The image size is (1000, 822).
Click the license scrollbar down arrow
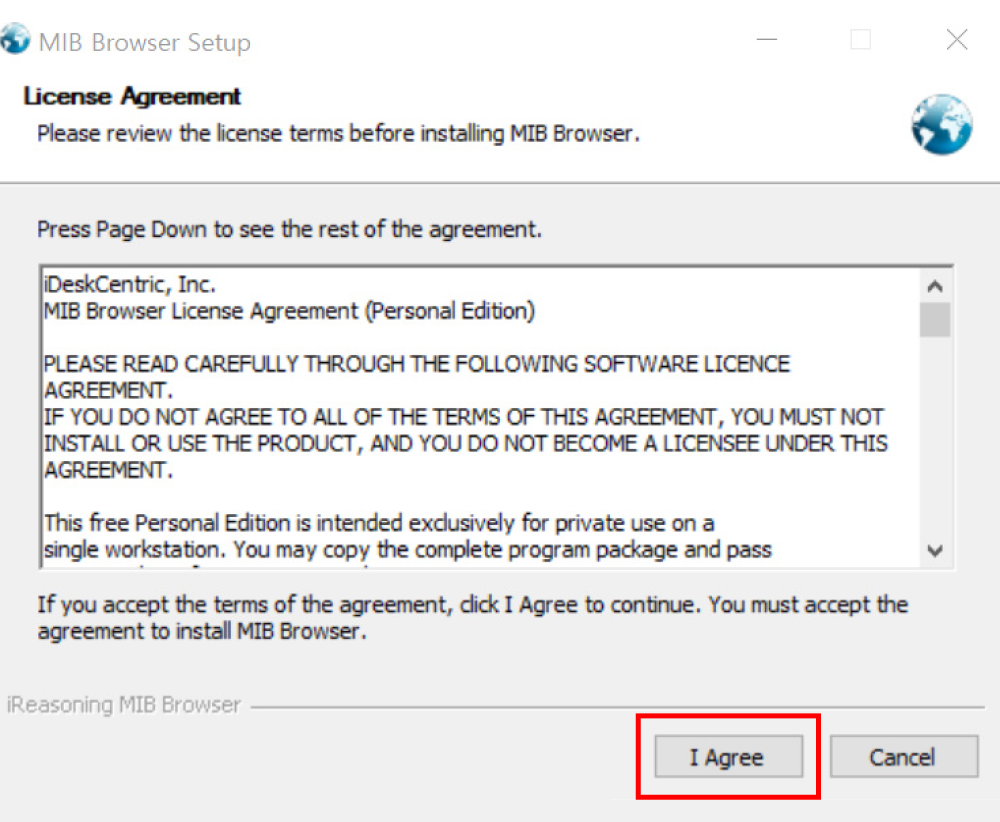tap(936, 550)
